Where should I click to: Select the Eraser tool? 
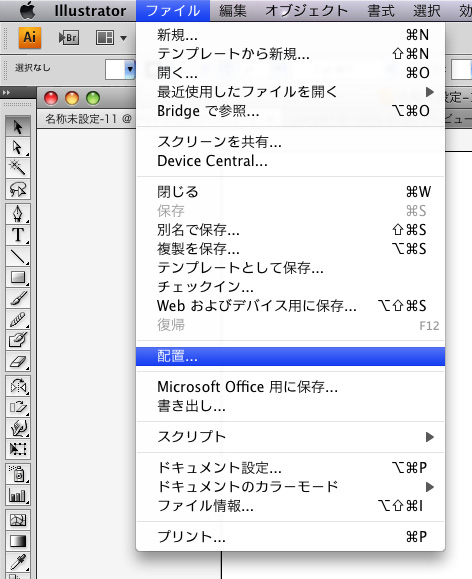18,361
